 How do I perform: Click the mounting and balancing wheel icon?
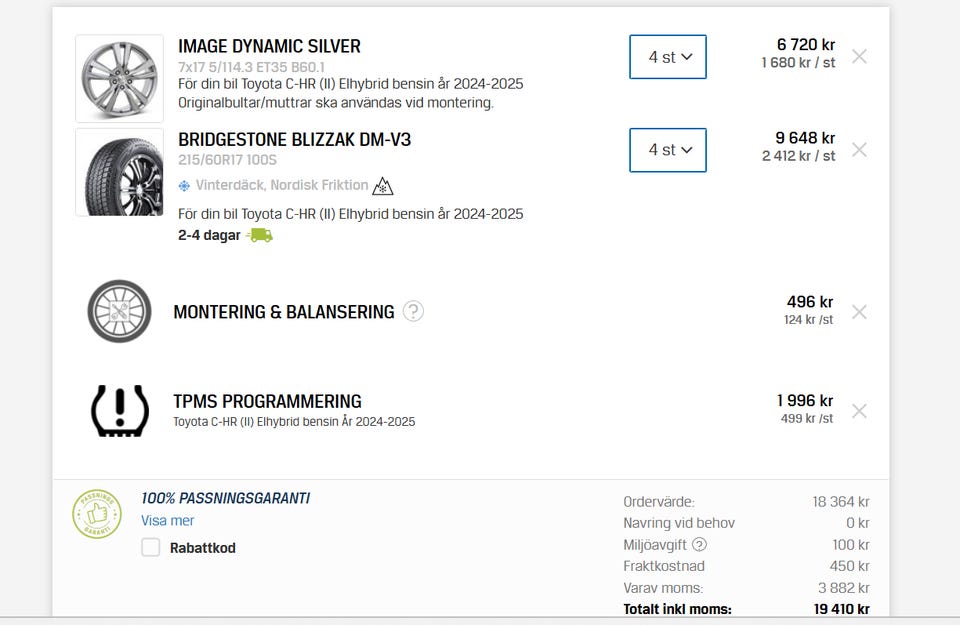point(119,311)
